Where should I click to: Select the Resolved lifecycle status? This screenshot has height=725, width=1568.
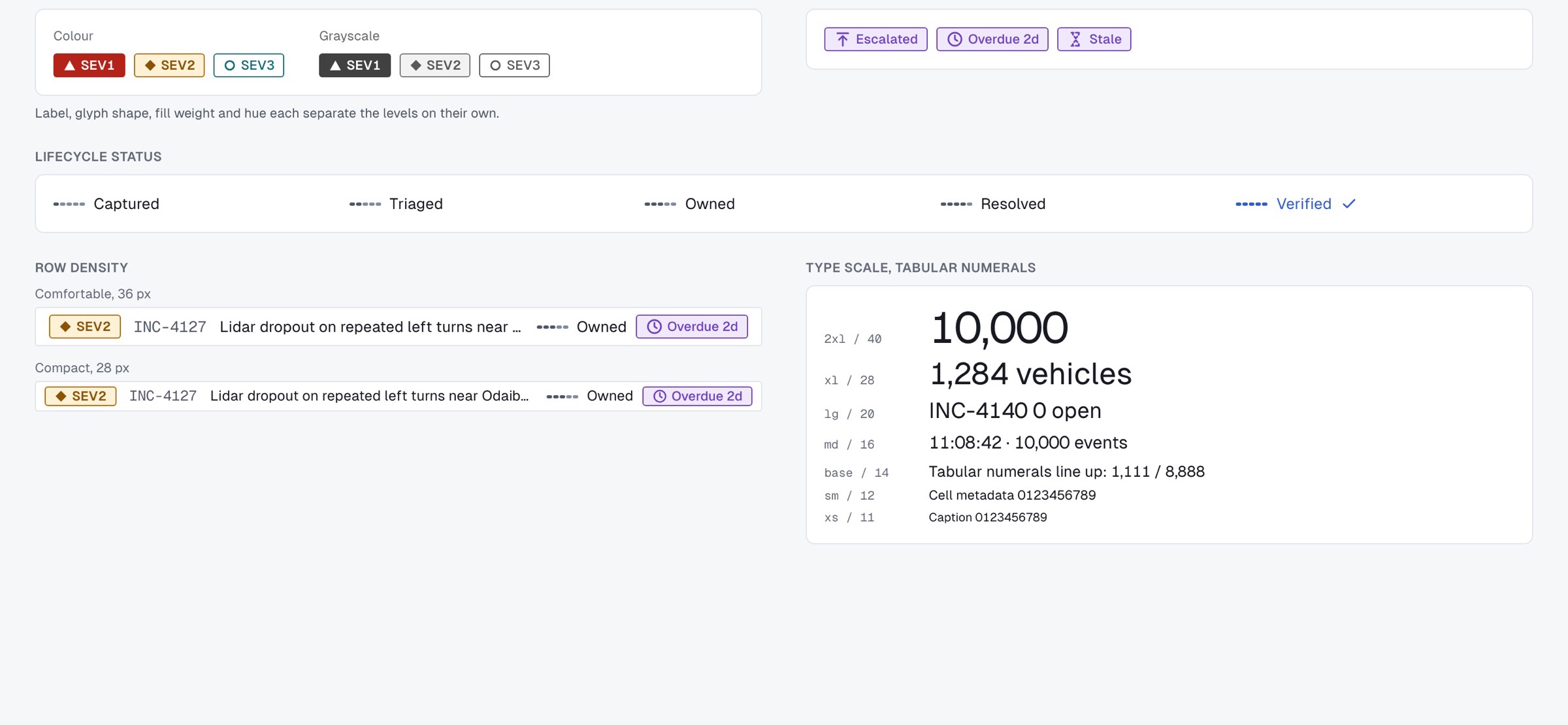click(993, 204)
